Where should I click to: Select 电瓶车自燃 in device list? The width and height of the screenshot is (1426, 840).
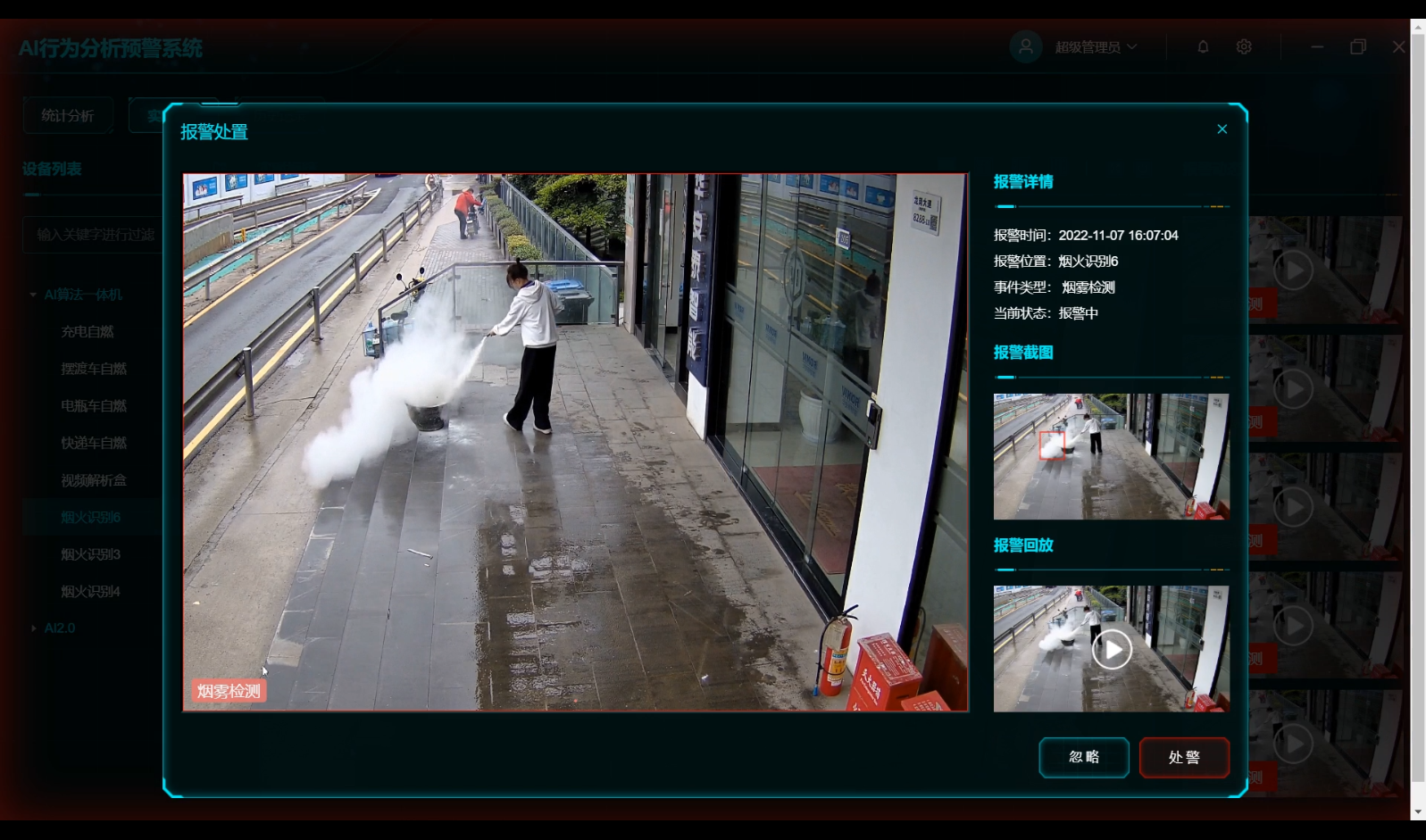[94, 406]
